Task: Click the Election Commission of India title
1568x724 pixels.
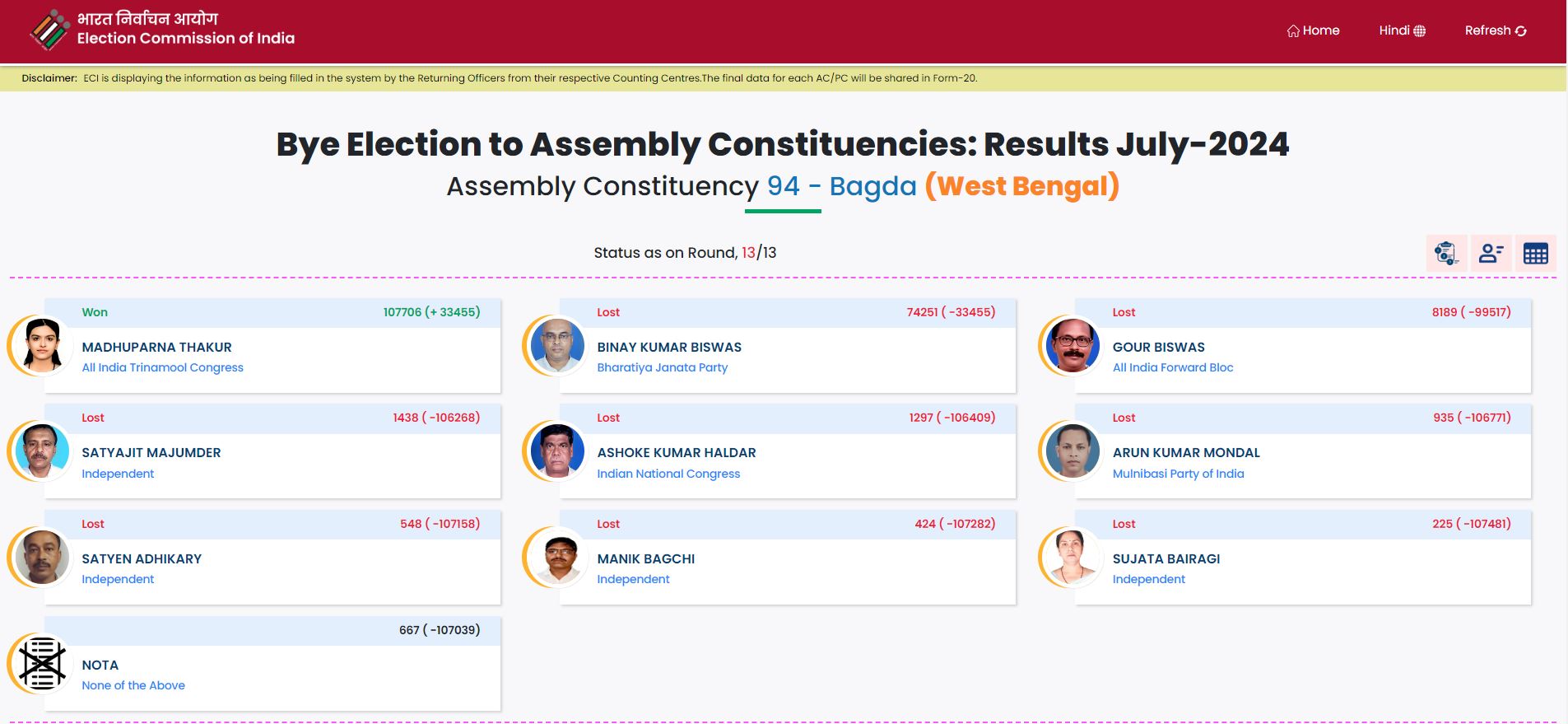Action: pyautogui.click(x=185, y=38)
